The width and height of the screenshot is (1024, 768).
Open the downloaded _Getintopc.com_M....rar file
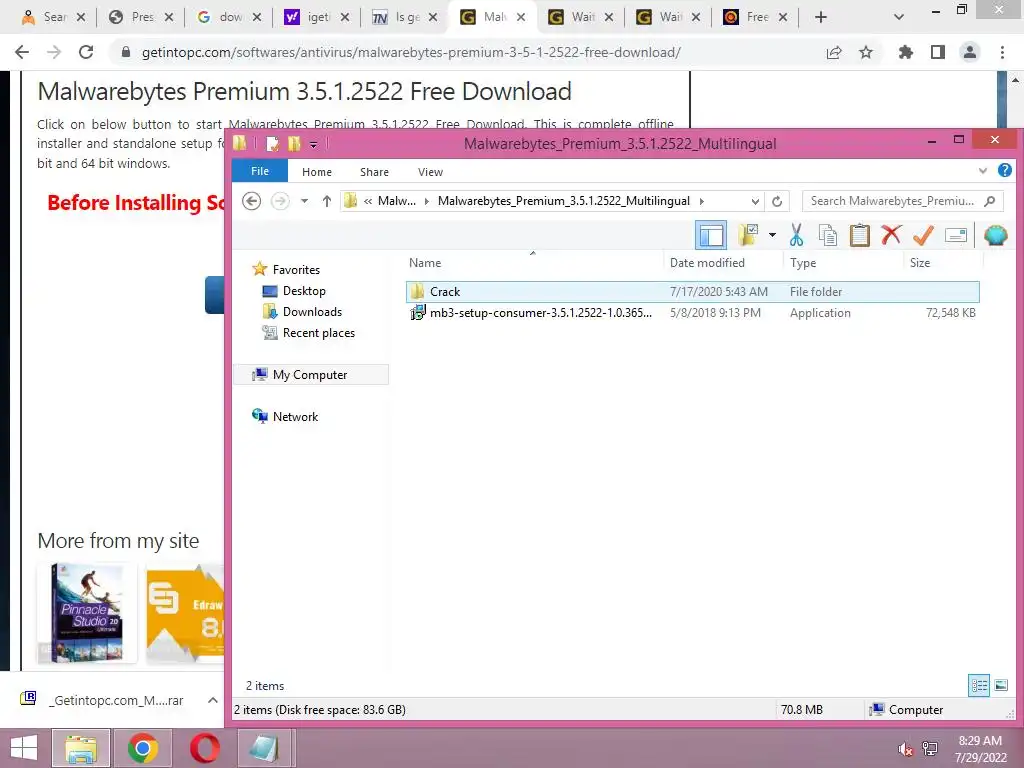103,700
